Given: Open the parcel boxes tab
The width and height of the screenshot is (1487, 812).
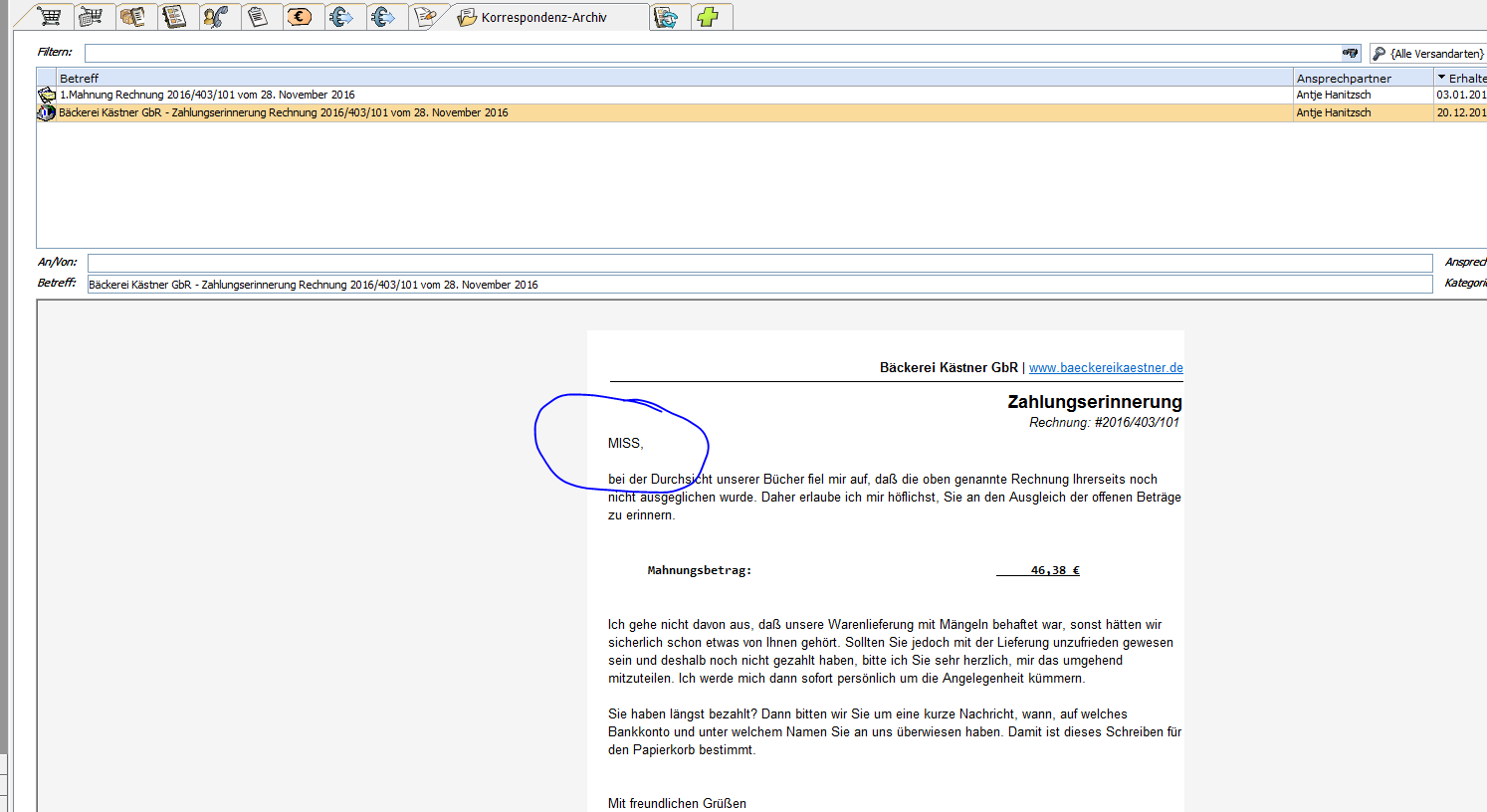Looking at the screenshot, I should [132, 17].
